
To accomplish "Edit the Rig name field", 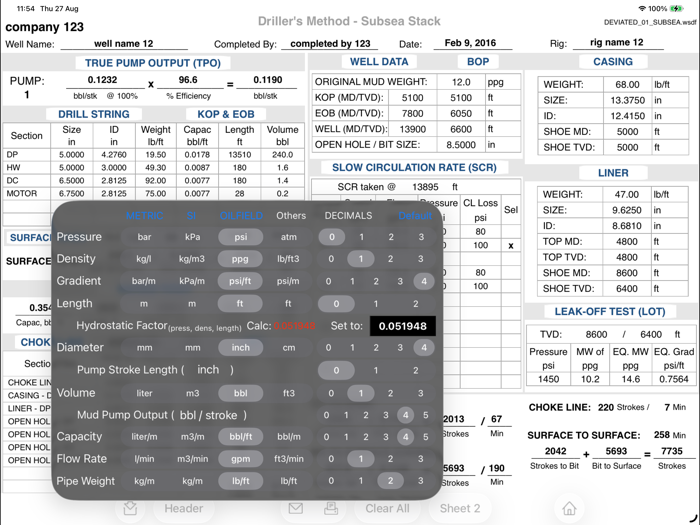I will point(617,43).
